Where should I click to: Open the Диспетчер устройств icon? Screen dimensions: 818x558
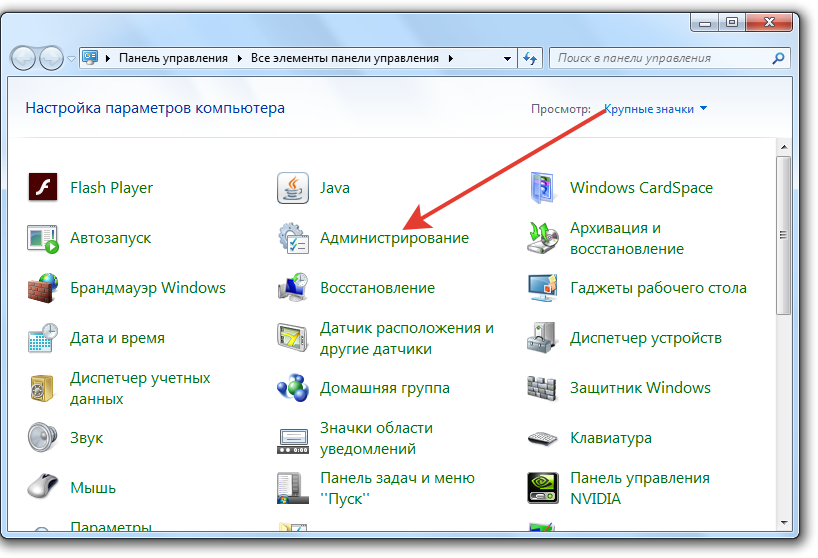(543, 337)
